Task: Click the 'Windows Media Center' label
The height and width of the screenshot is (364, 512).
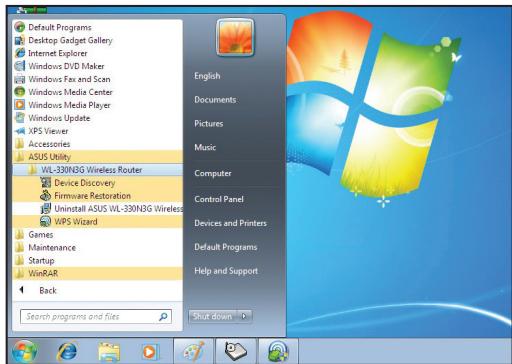Action: click(x=70, y=92)
